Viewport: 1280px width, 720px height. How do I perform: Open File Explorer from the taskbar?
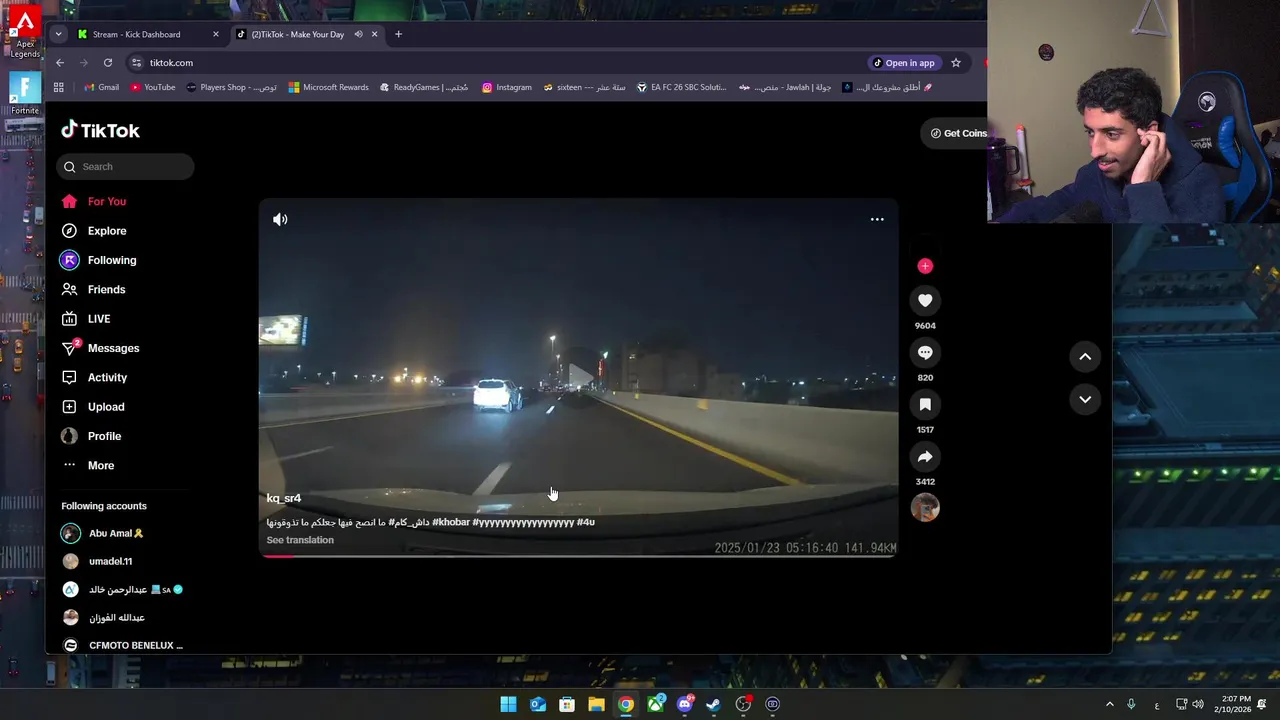[596, 704]
